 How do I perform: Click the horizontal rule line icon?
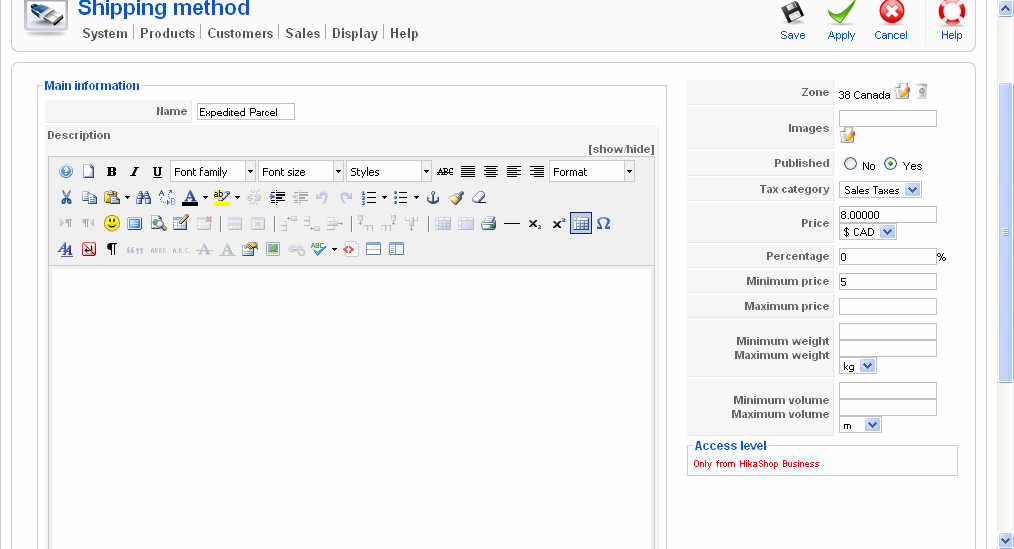(x=512, y=223)
